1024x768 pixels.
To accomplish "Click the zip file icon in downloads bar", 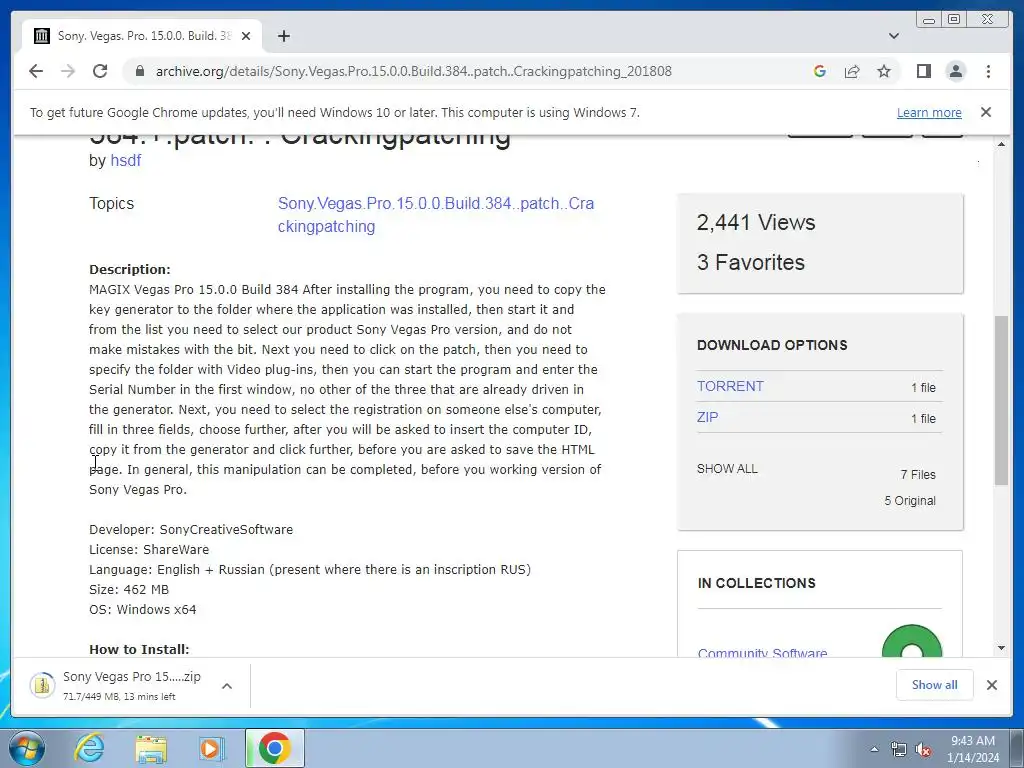I will [x=42, y=685].
